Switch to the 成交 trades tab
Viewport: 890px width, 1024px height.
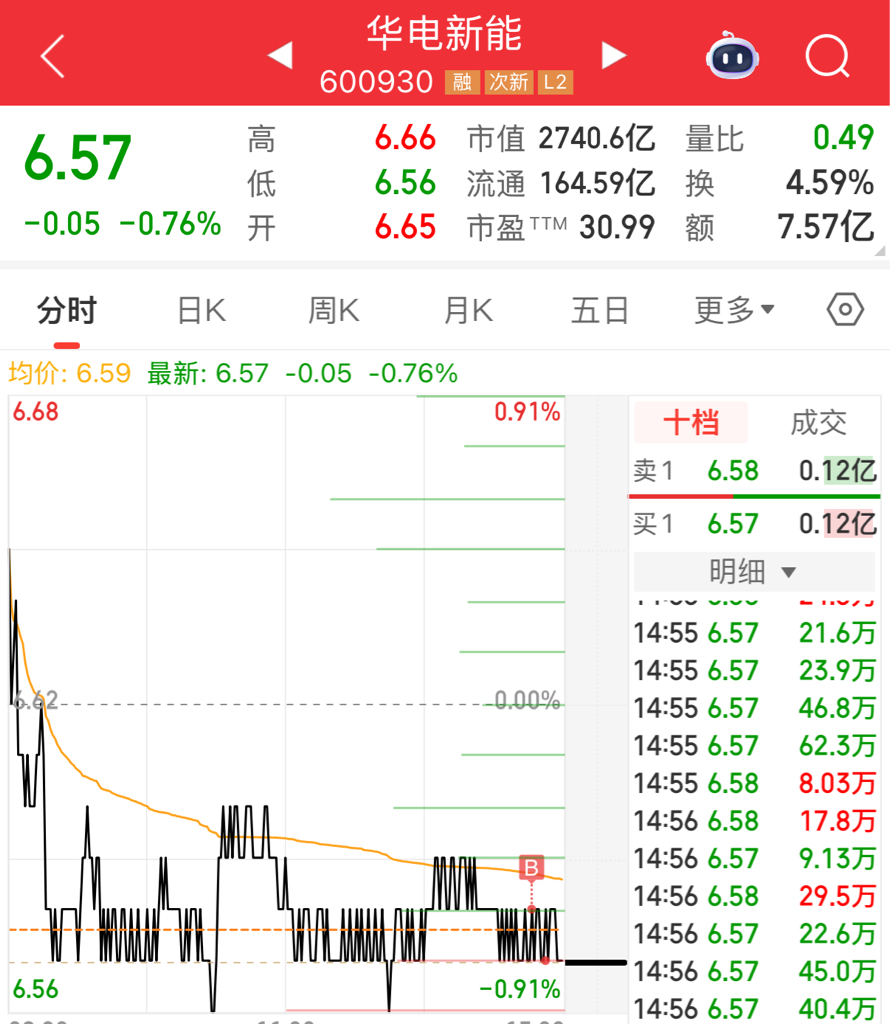(818, 423)
